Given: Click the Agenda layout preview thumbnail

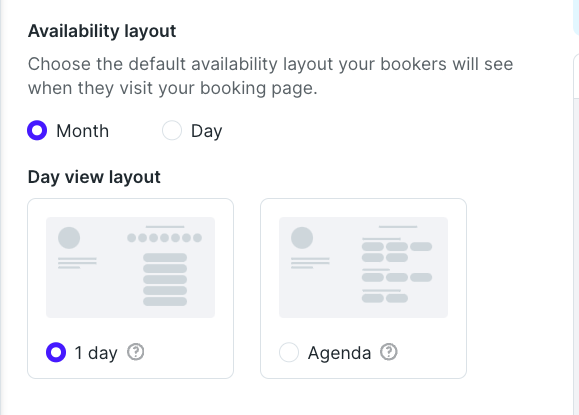Looking at the screenshot, I should [x=363, y=267].
